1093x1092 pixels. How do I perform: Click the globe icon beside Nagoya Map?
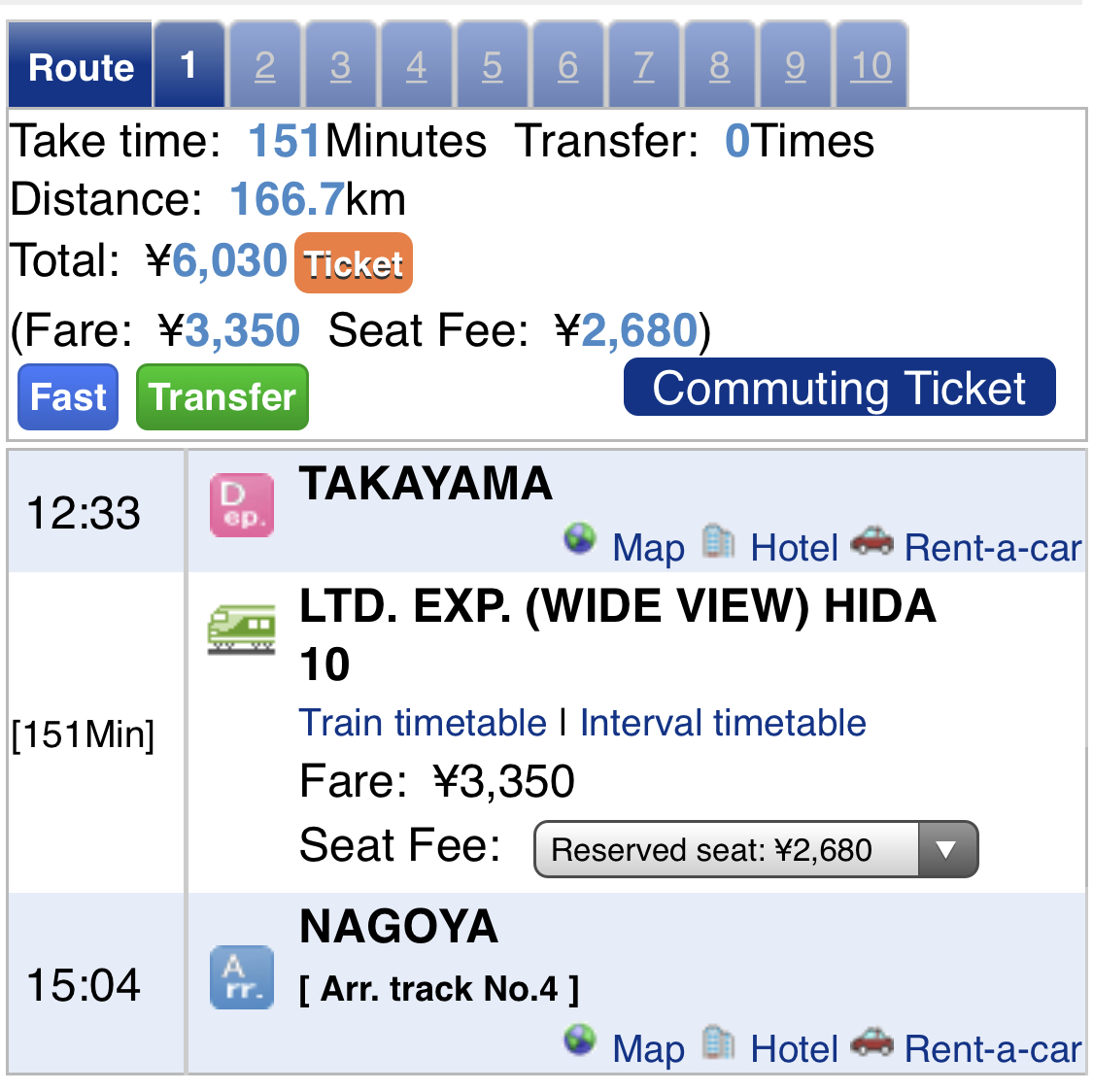click(580, 1041)
